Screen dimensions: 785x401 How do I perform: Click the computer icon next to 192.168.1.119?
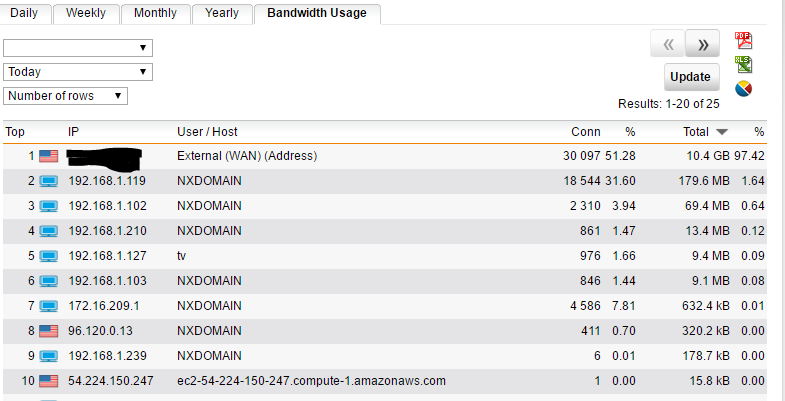[x=49, y=181]
